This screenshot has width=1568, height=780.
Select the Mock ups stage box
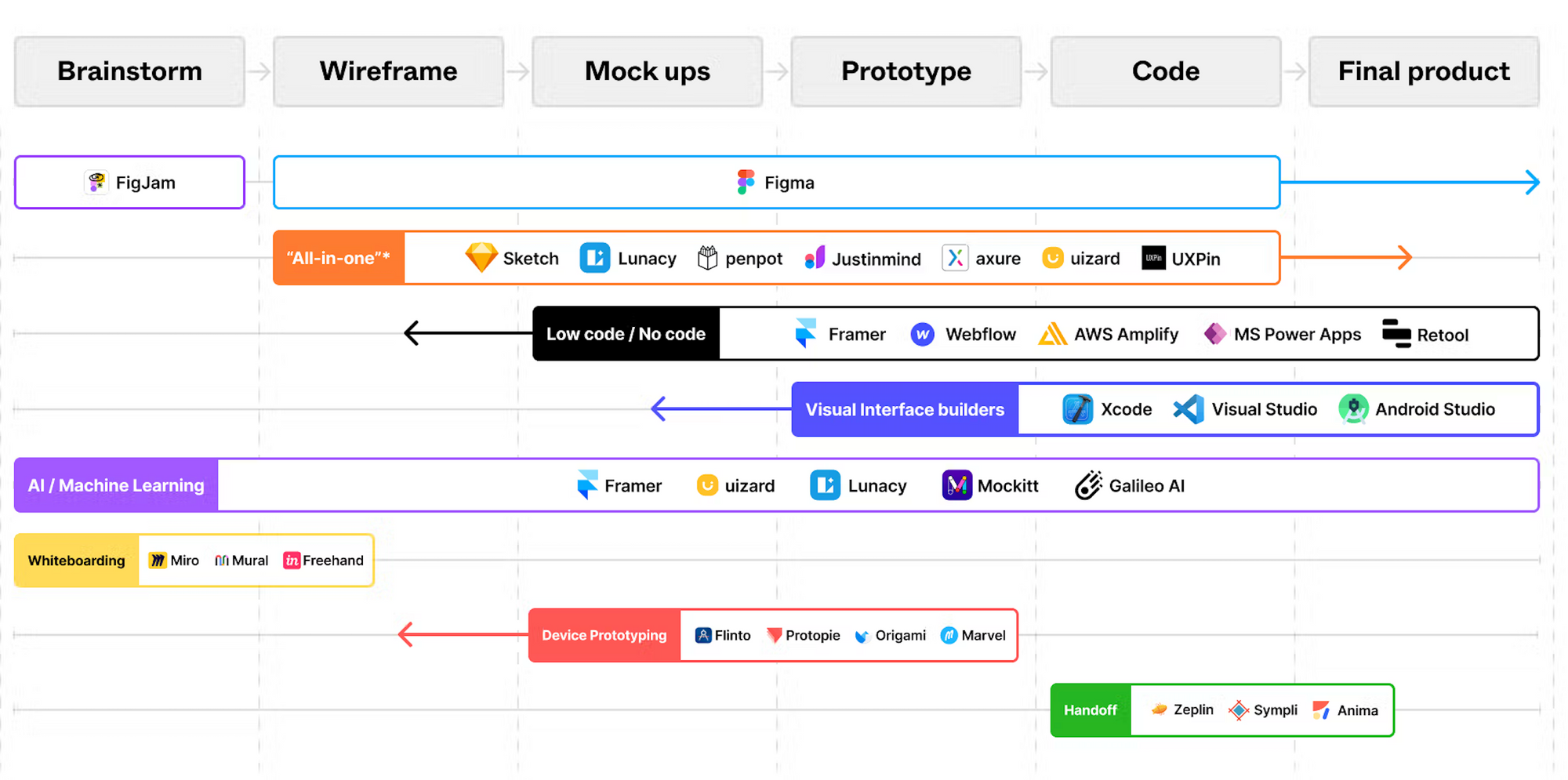click(x=647, y=71)
